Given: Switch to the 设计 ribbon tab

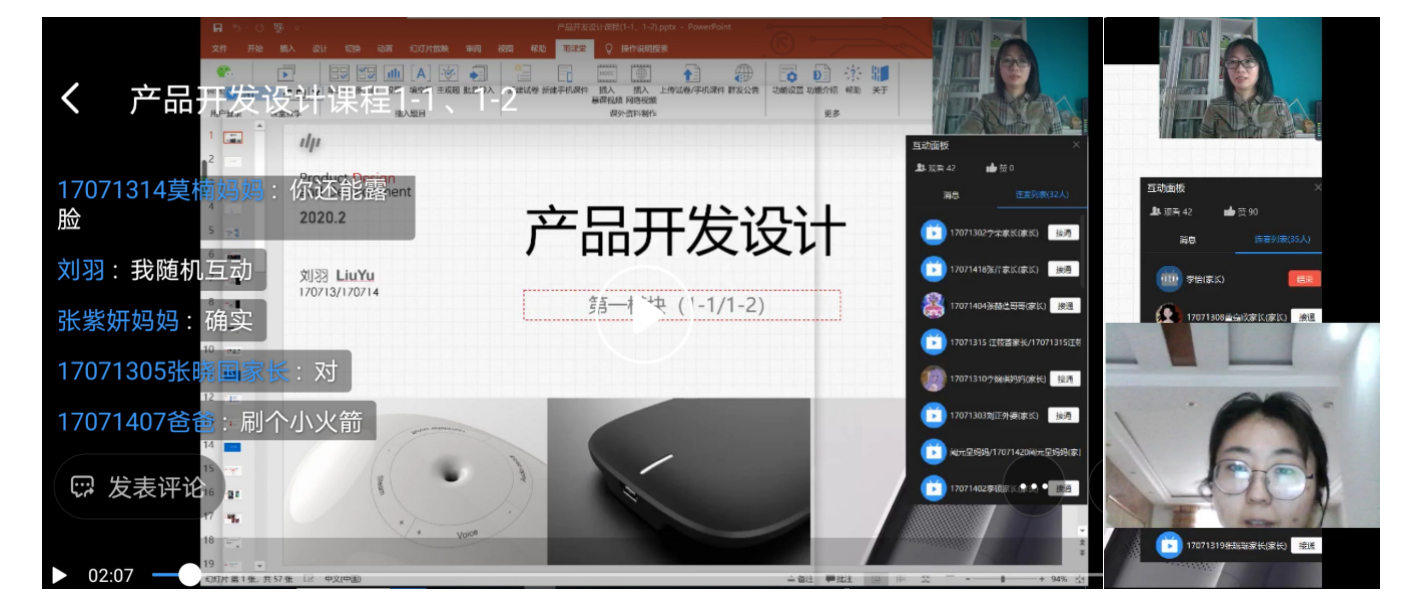Looking at the screenshot, I should [x=320, y=48].
